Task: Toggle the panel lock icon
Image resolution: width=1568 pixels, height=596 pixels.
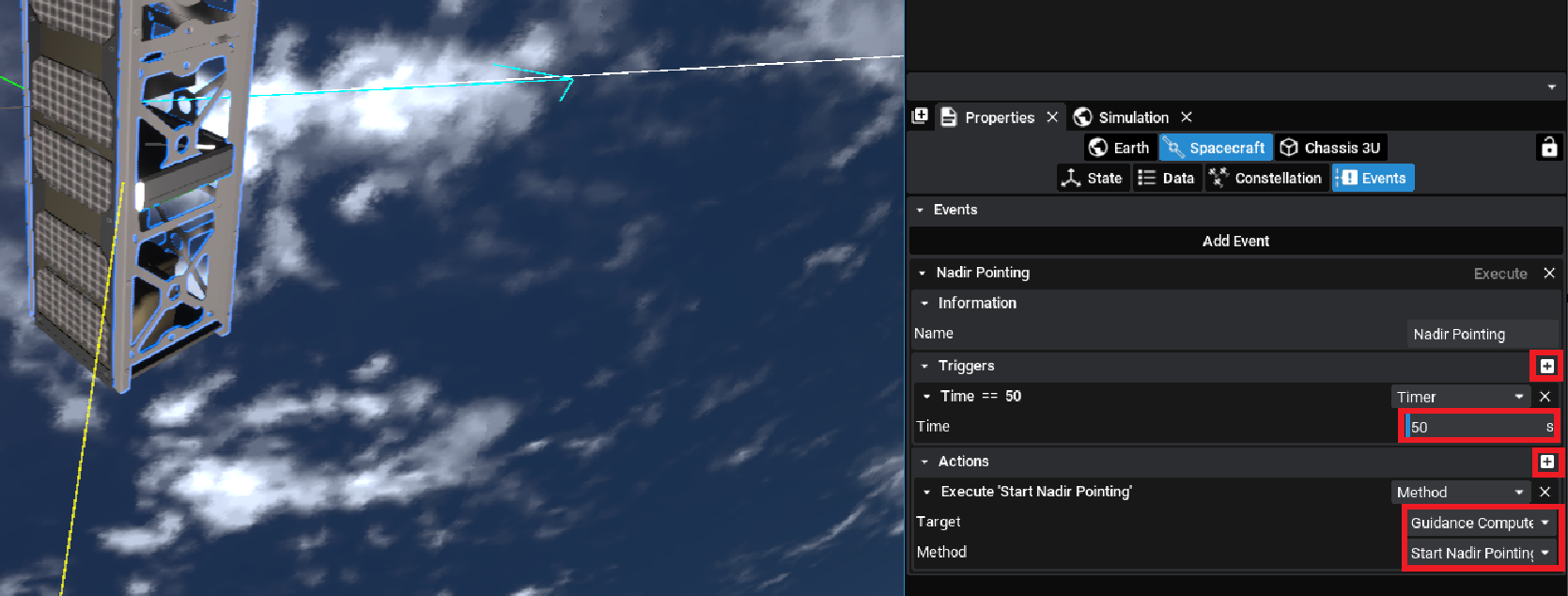Action: click(x=1549, y=148)
